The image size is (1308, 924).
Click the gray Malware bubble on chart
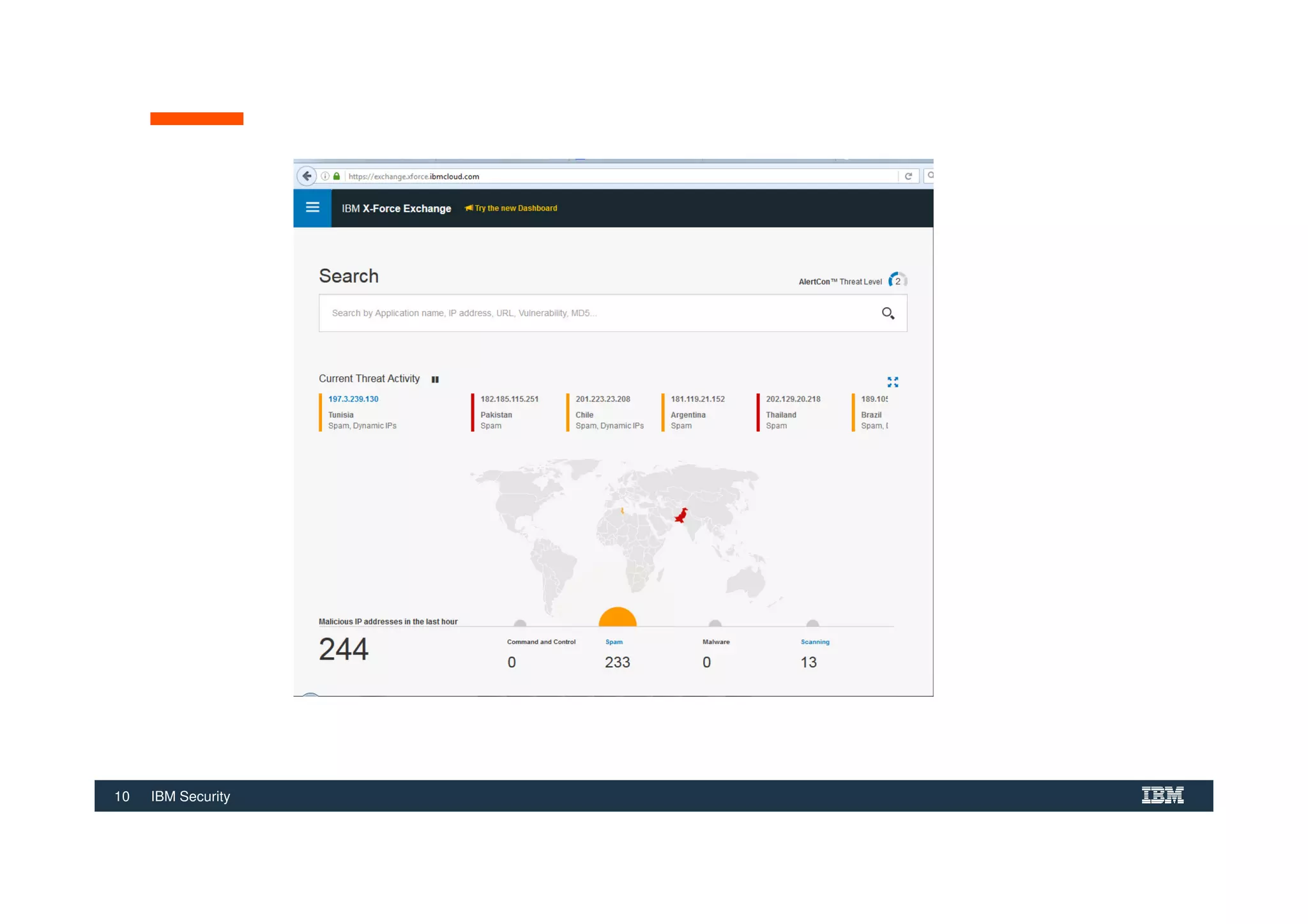pos(715,623)
